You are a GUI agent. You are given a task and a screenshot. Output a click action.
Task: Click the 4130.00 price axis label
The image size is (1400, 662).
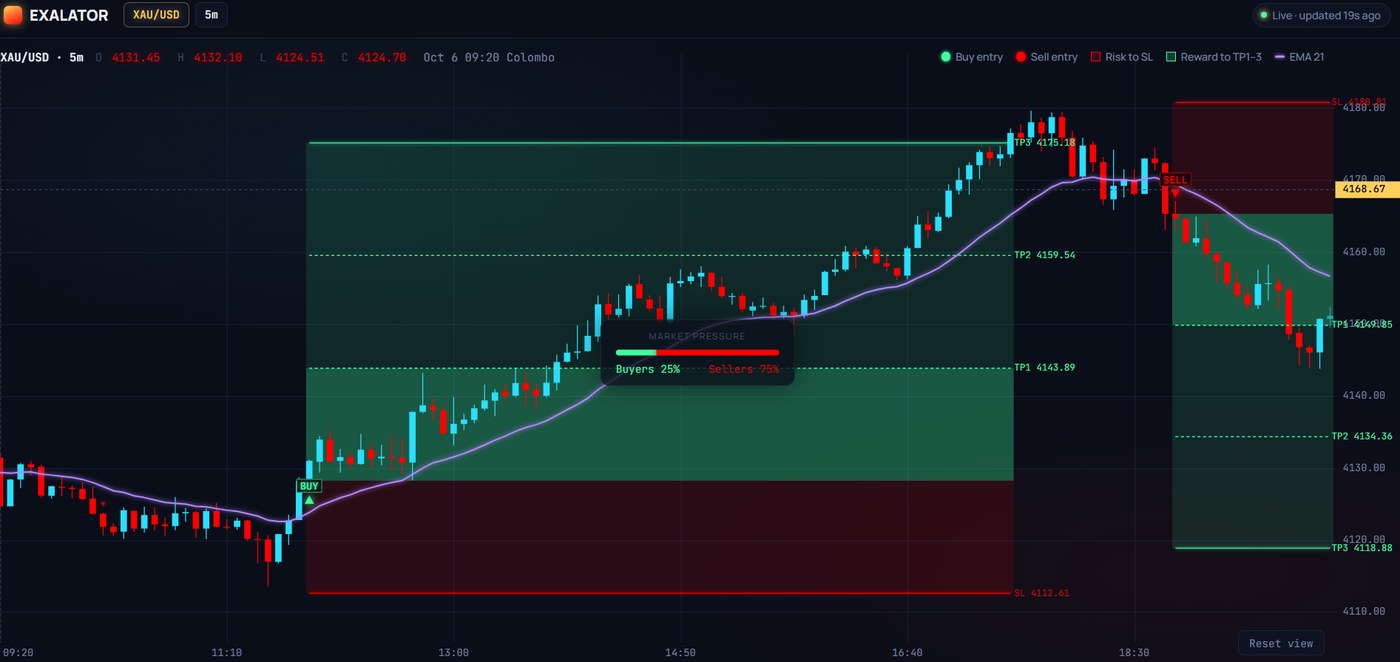[x=1365, y=468]
